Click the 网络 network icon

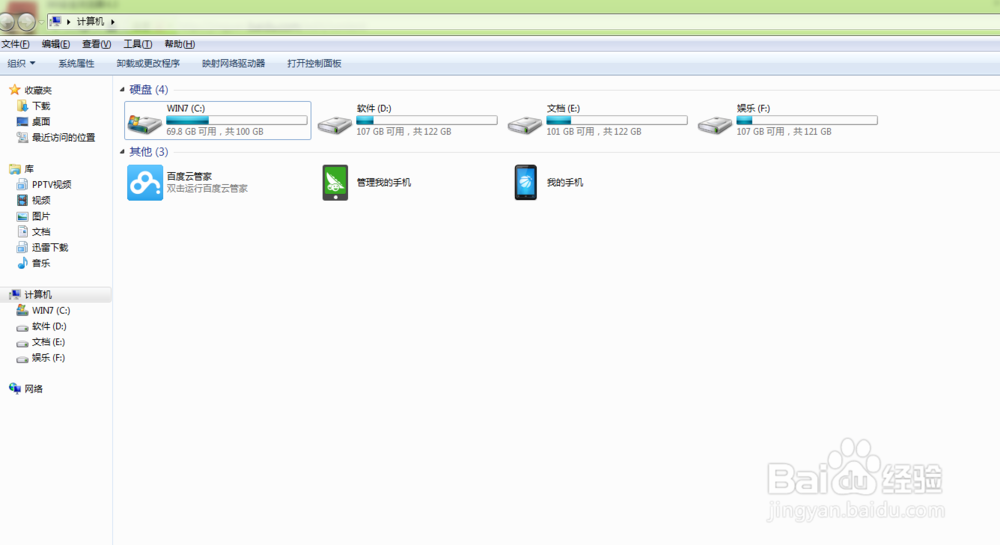pyautogui.click(x=15, y=388)
